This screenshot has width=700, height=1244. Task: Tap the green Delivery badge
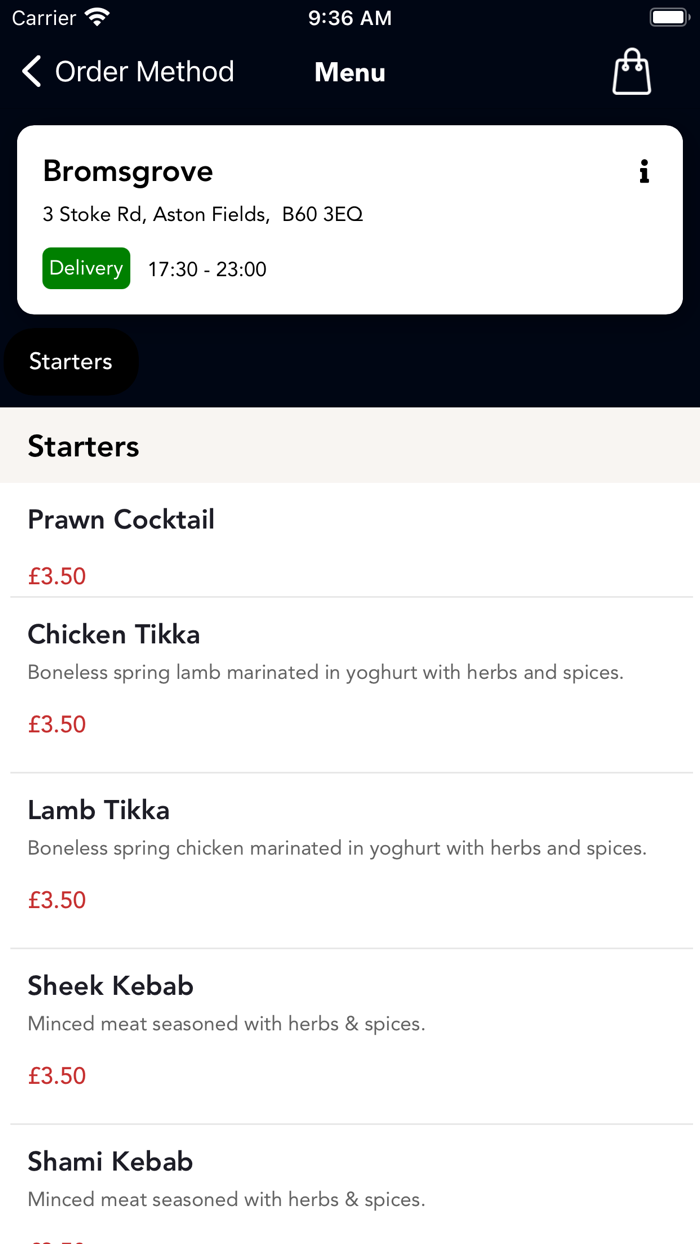86,268
